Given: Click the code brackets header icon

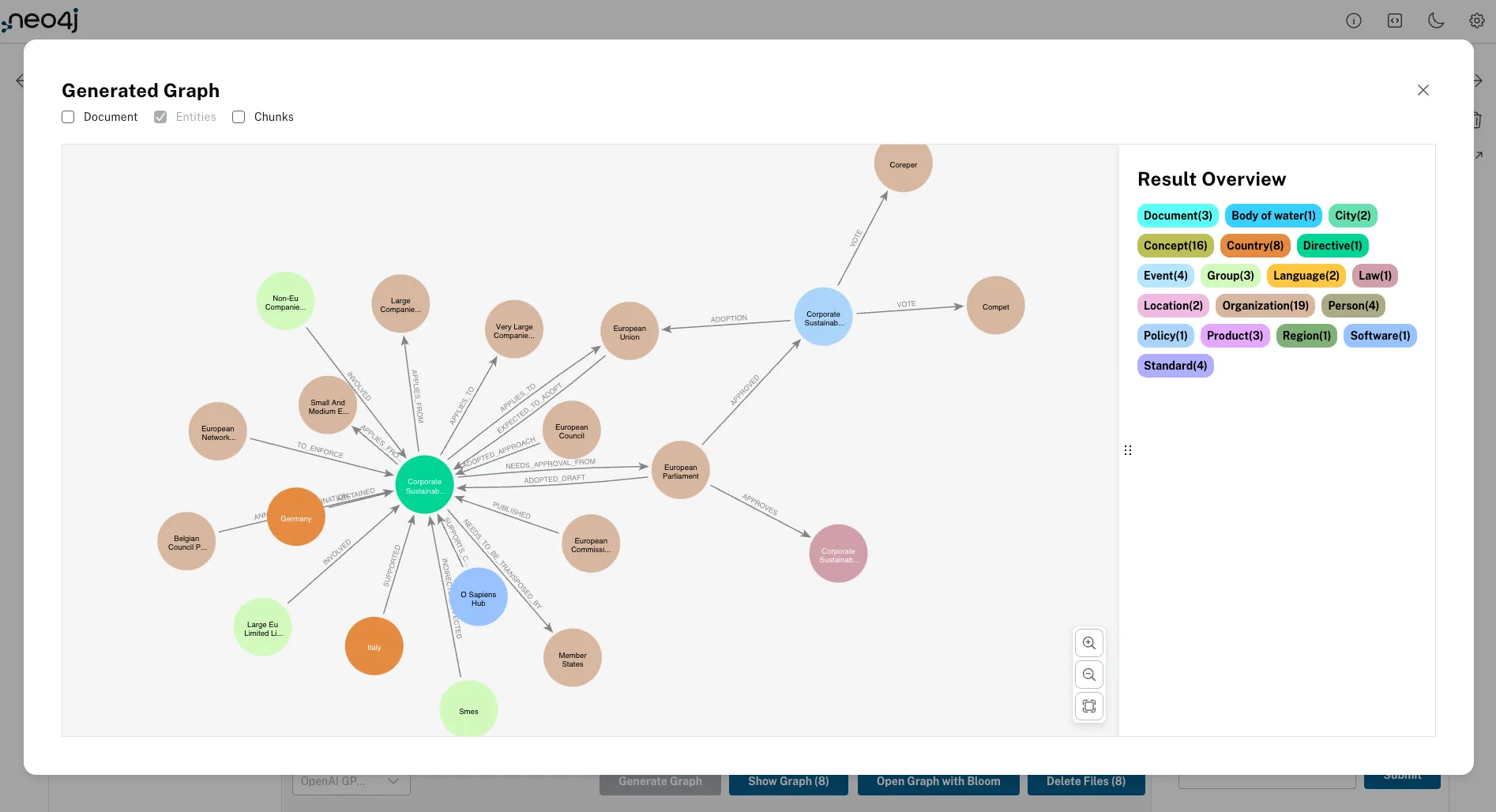Looking at the screenshot, I should click(1395, 21).
